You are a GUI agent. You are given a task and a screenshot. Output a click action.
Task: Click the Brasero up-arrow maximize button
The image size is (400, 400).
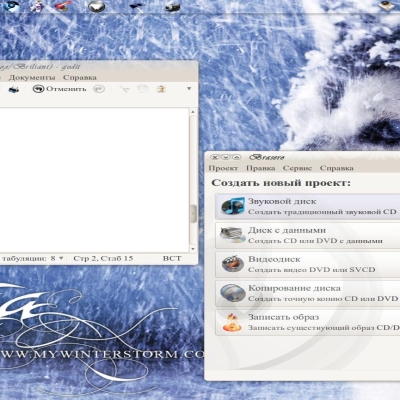[236, 157]
